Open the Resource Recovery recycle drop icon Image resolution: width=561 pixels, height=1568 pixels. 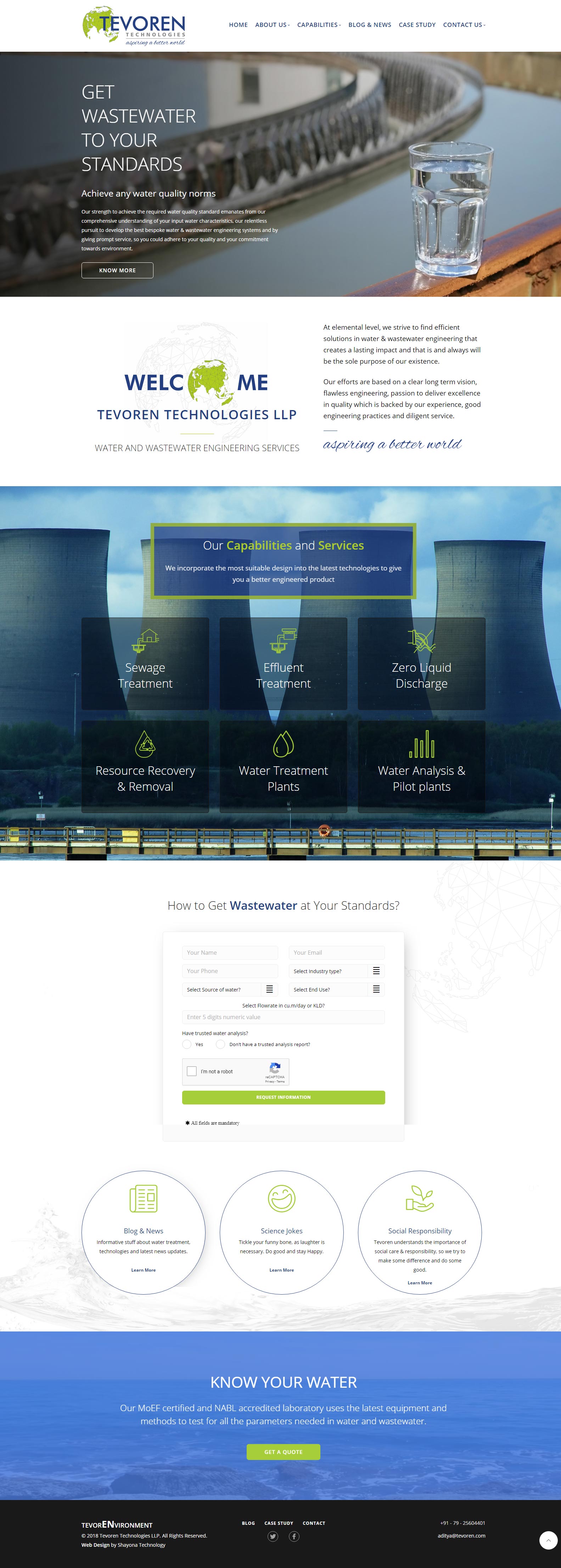145,744
